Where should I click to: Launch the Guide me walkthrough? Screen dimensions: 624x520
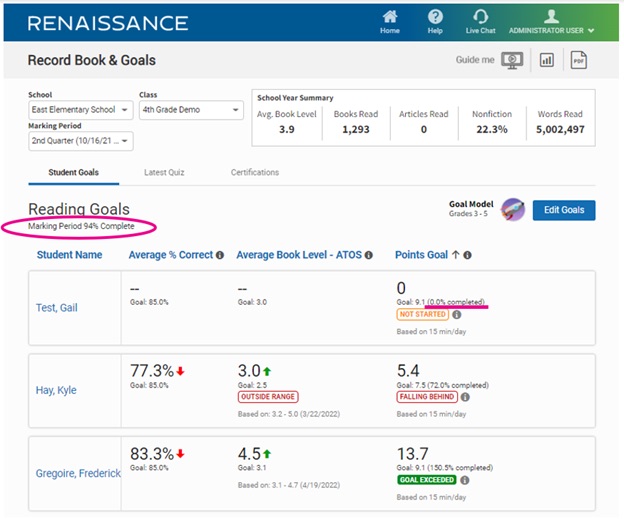click(489, 60)
